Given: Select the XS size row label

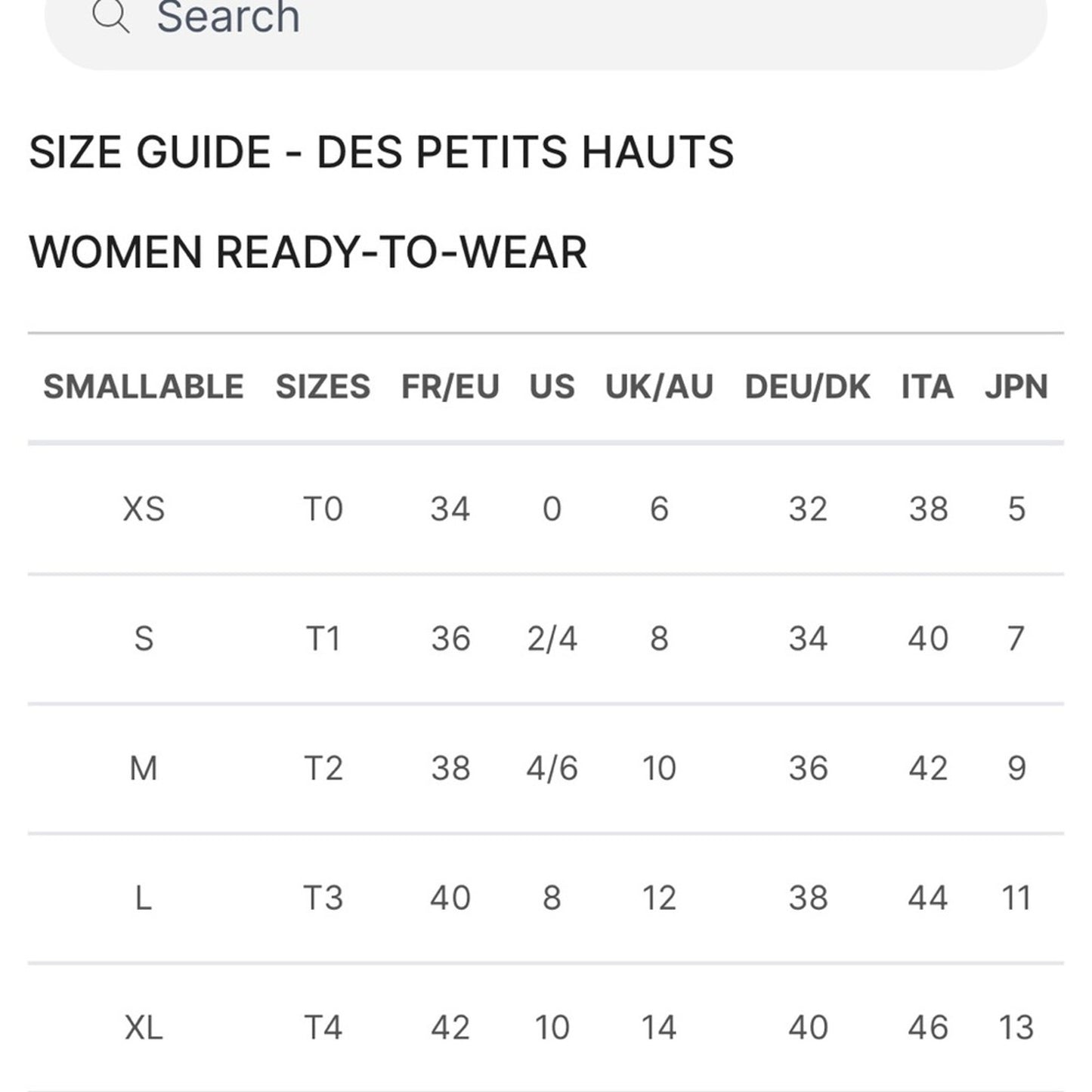Looking at the screenshot, I should [144, 509].
